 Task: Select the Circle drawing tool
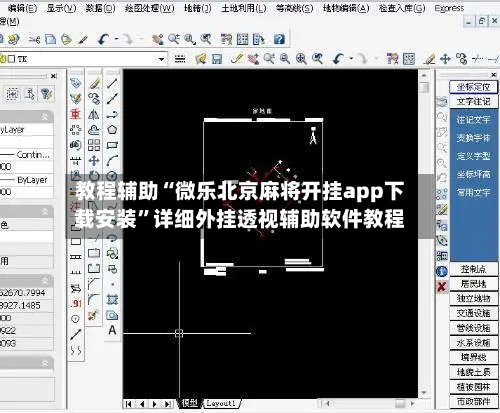pos(112,176)
